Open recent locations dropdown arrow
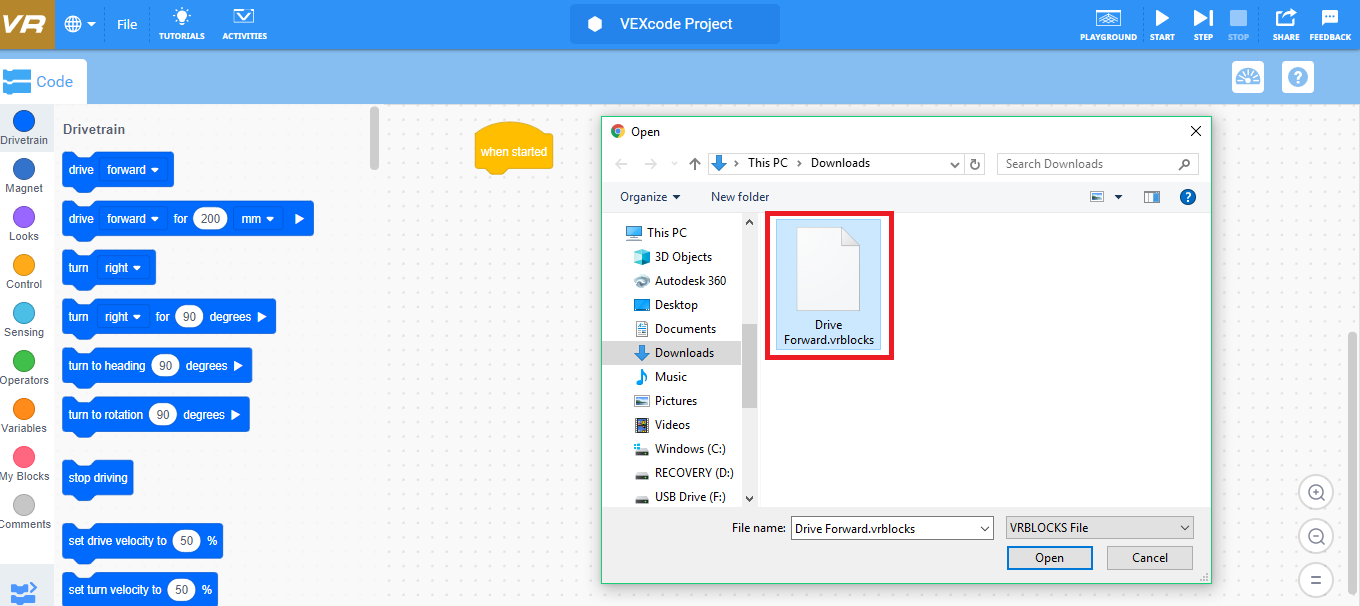The width and height of the screenshot is (1360, 606). click(x=673, y=164)
